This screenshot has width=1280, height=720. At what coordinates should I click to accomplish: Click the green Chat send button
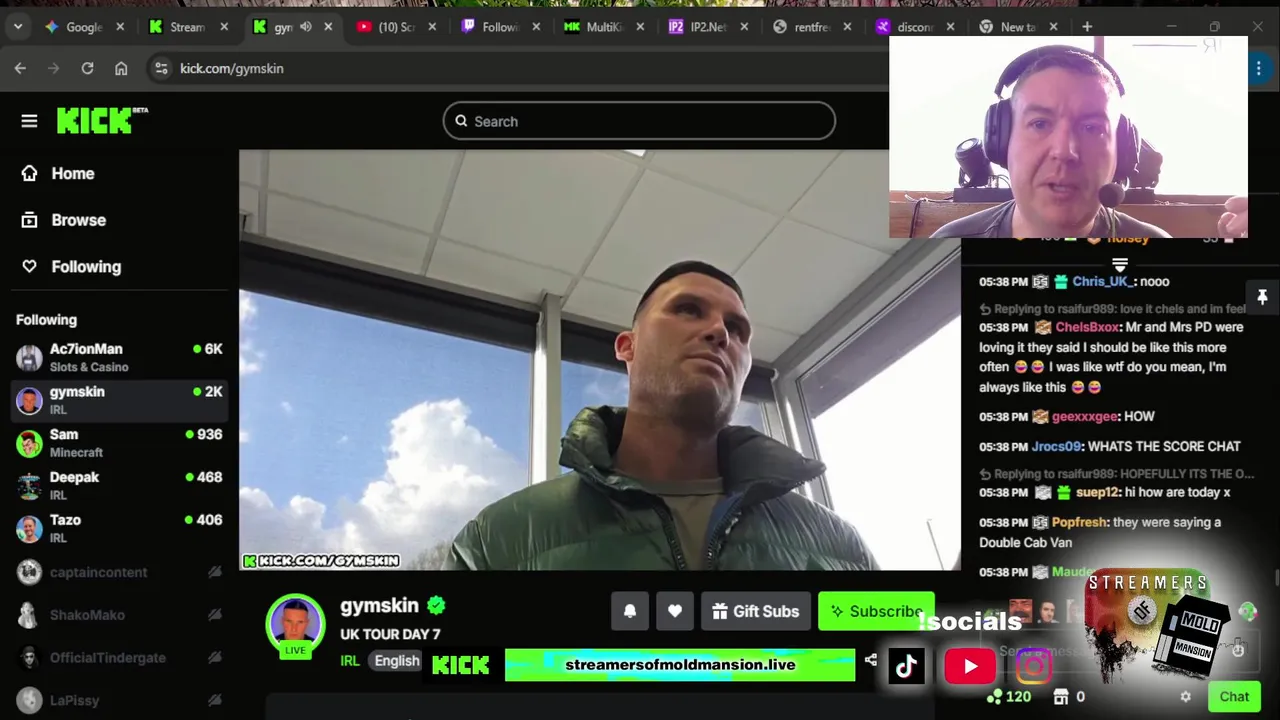1234,697
